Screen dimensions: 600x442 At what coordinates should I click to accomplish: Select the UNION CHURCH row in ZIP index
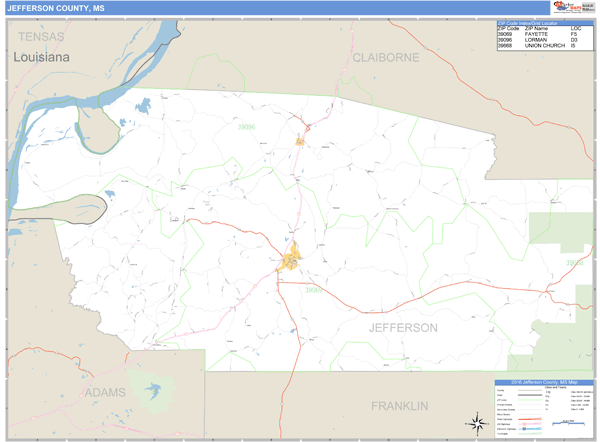click(539, 45)
